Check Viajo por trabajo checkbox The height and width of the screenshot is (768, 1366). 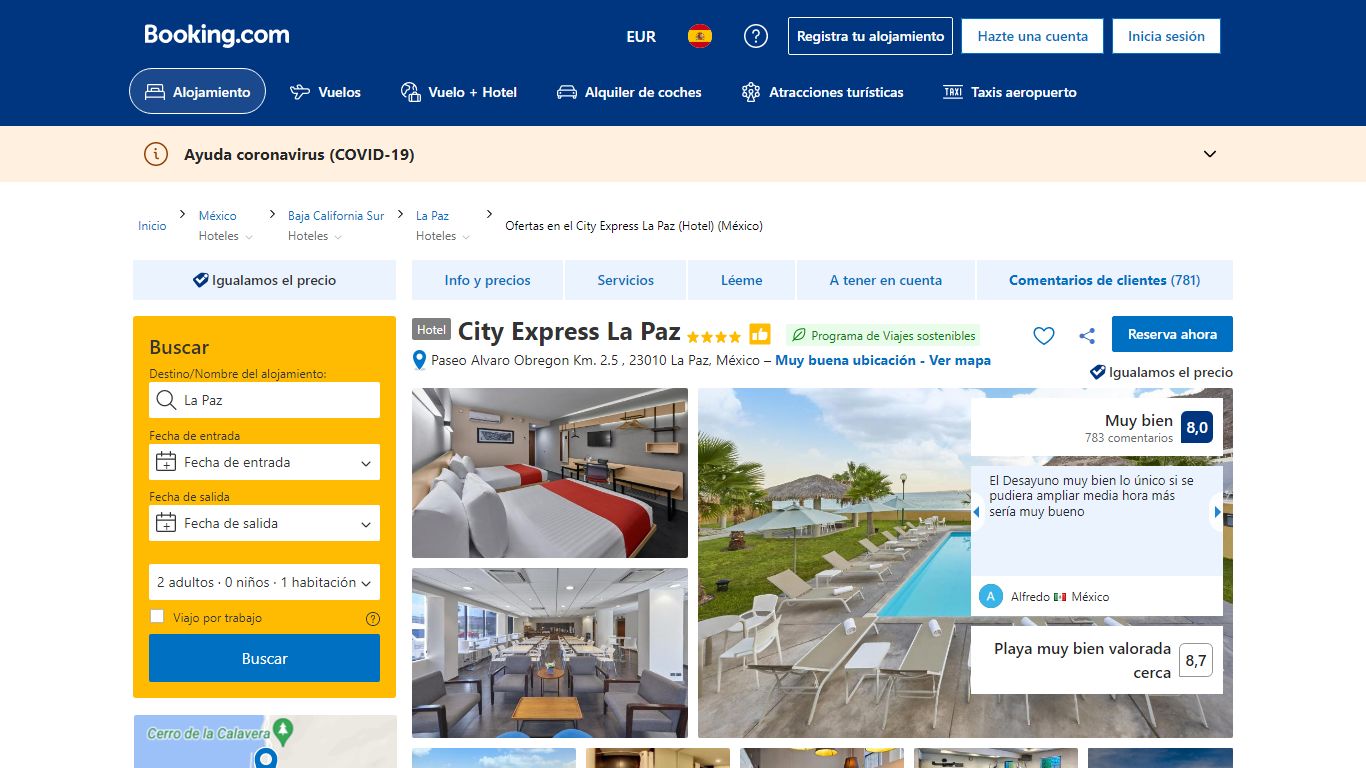click(157, 617)
